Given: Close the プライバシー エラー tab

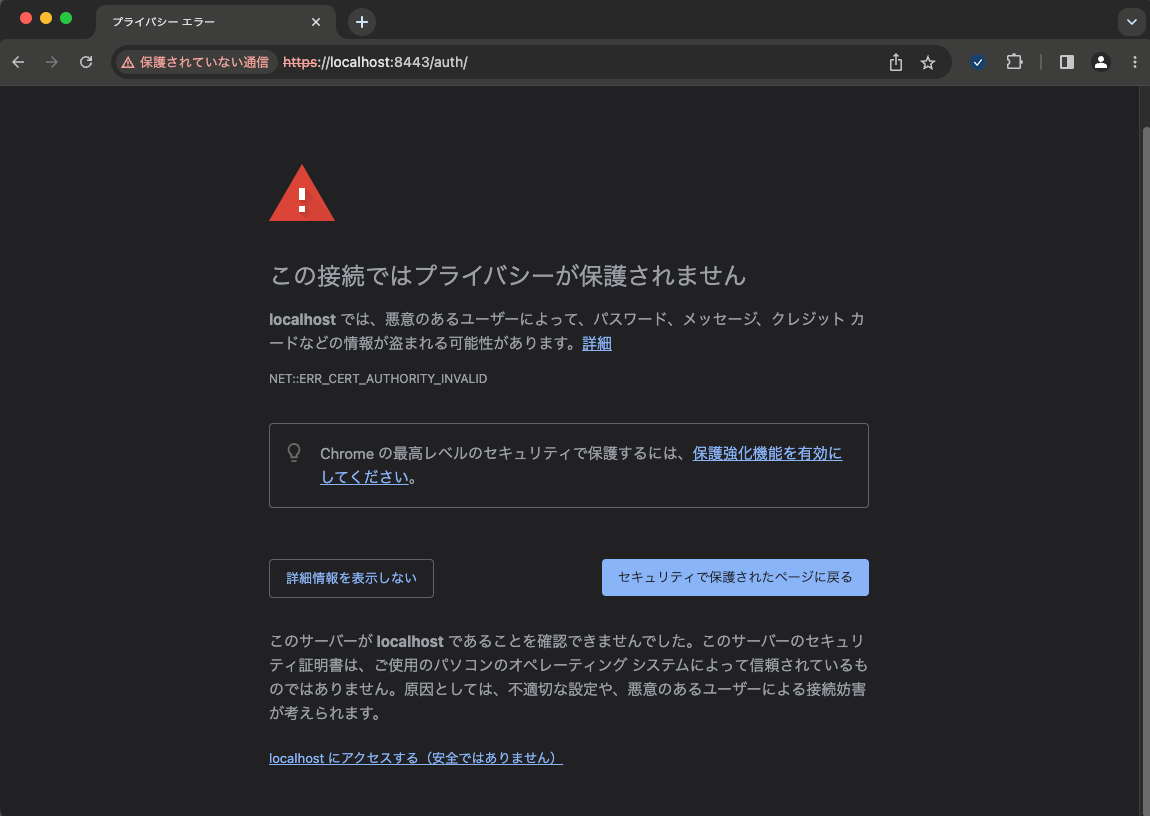Looking at the screenshot, I should point(315,22).
